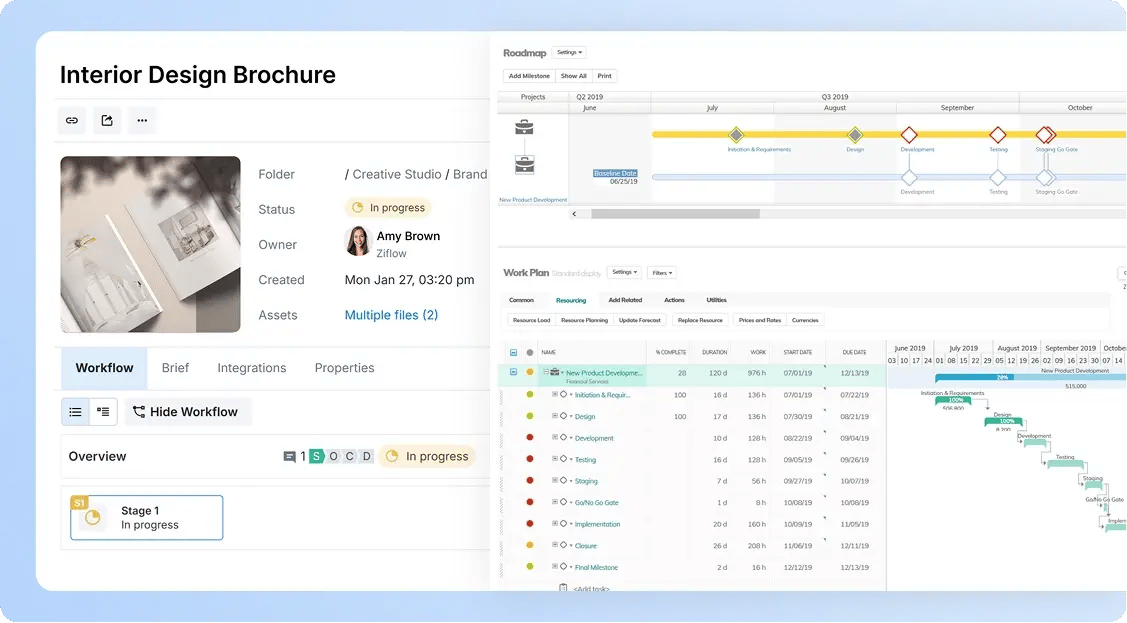Select the compact view icon beside list view
This screenshot has height=623, width=1127.
[101, 411]
